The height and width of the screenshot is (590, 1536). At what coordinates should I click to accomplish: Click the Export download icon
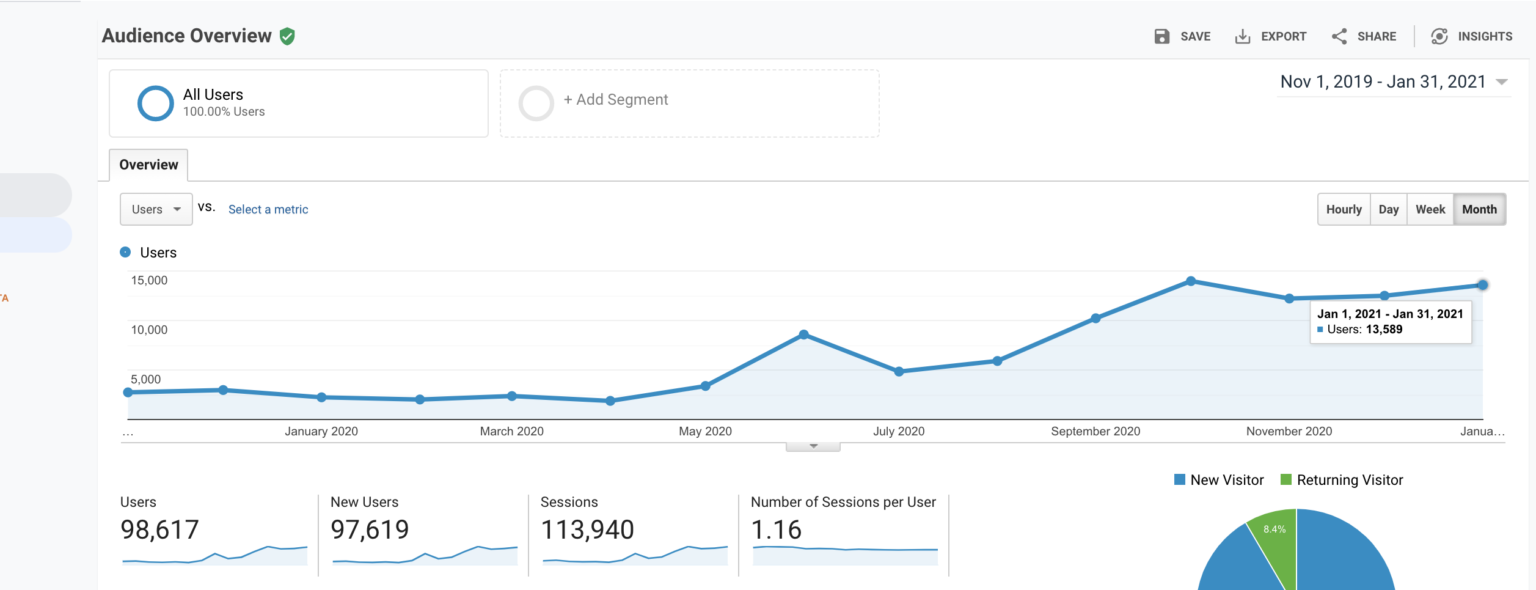(x=1243, y=36)
